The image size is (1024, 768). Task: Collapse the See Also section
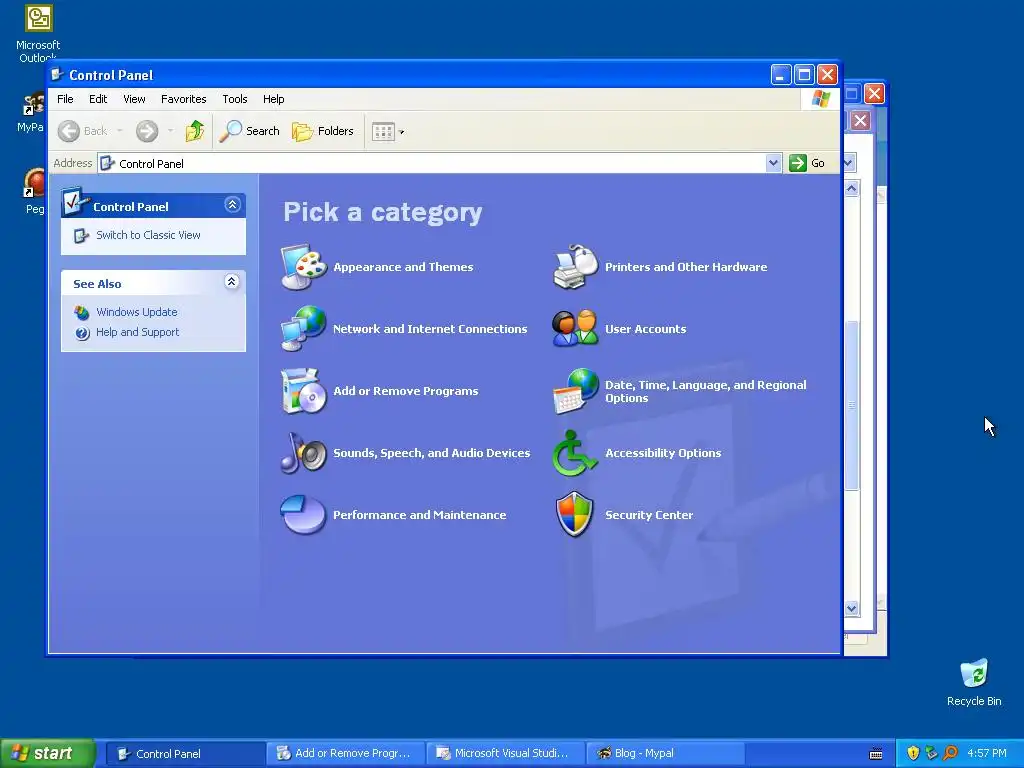click(x=231, y=281)
